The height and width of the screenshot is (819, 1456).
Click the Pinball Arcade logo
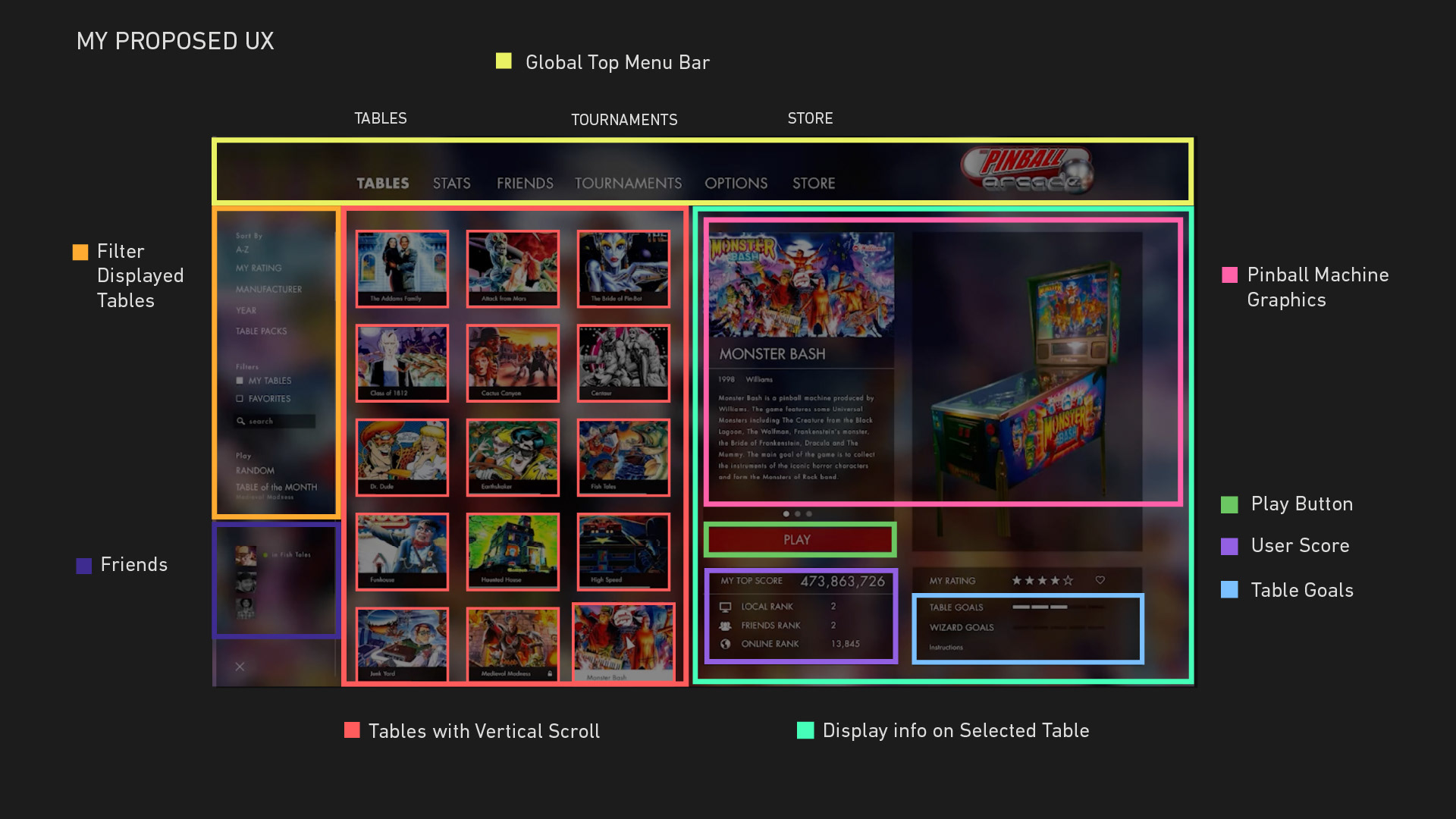[x=1027, y=171]
